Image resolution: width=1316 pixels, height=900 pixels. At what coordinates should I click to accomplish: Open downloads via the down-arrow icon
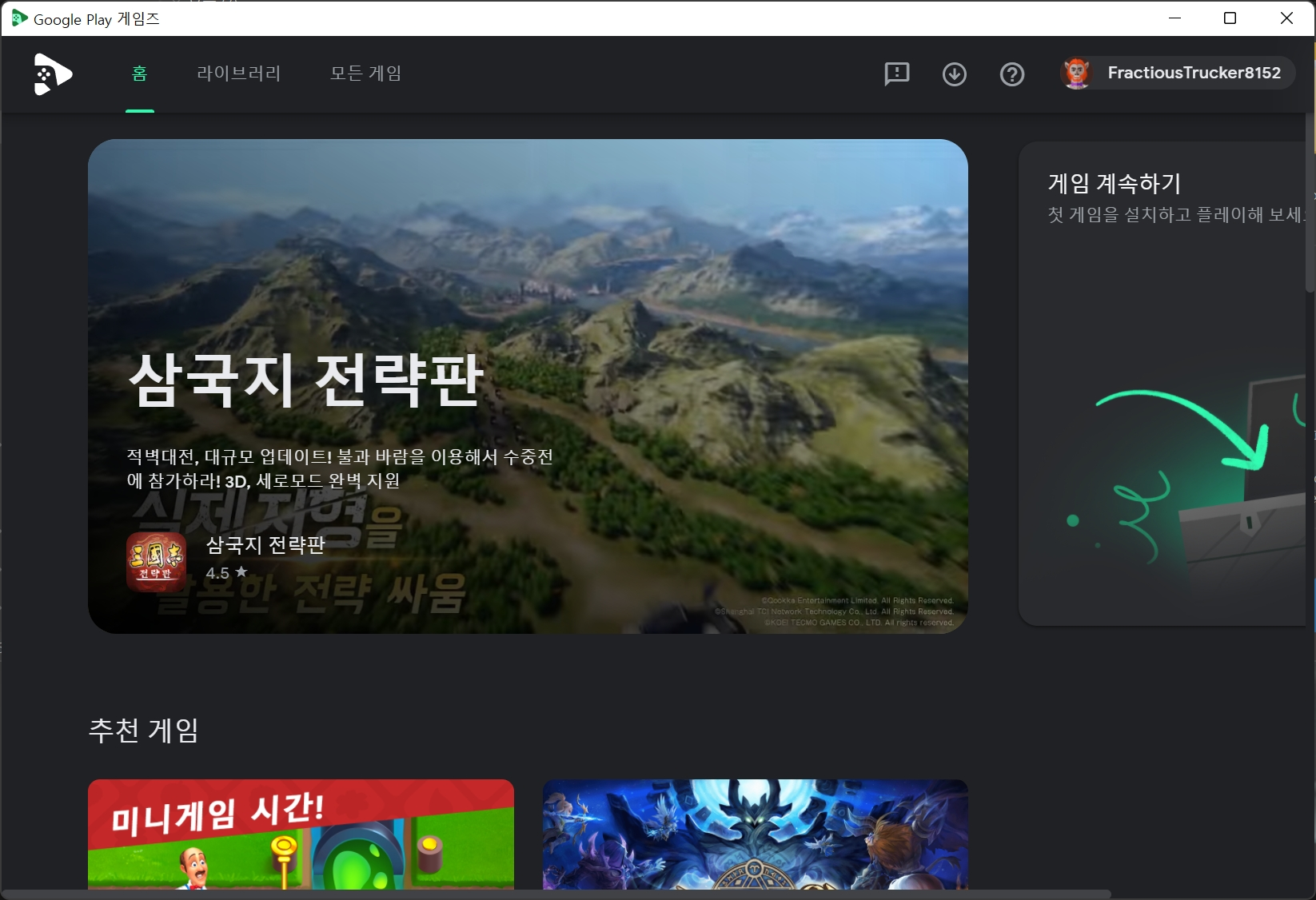pos(954,74)
